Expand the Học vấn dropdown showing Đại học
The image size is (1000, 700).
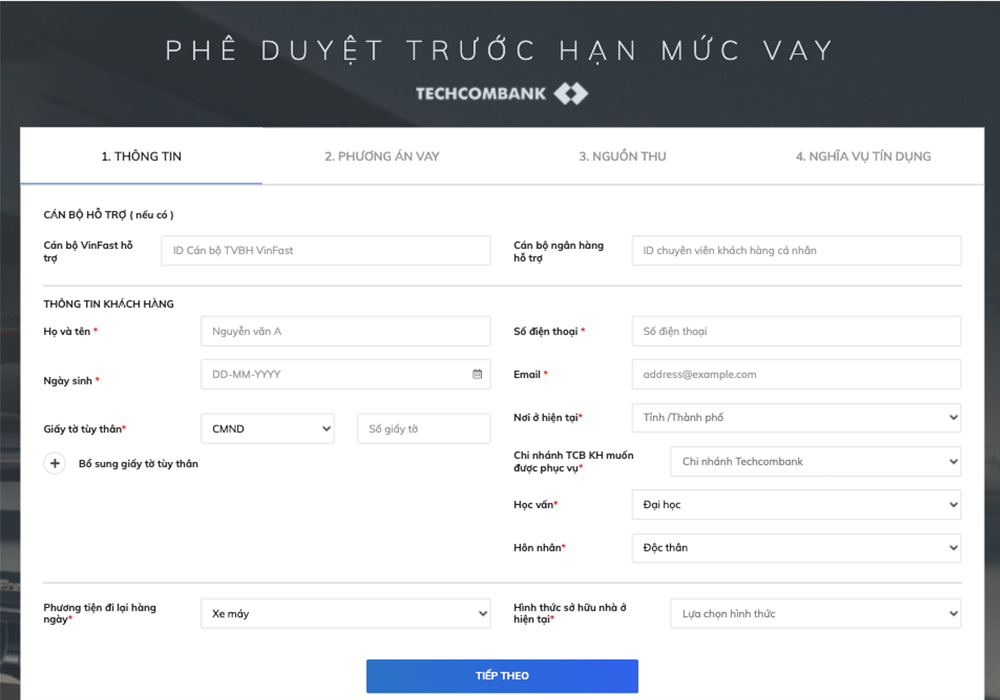click(x=797, y=505)
